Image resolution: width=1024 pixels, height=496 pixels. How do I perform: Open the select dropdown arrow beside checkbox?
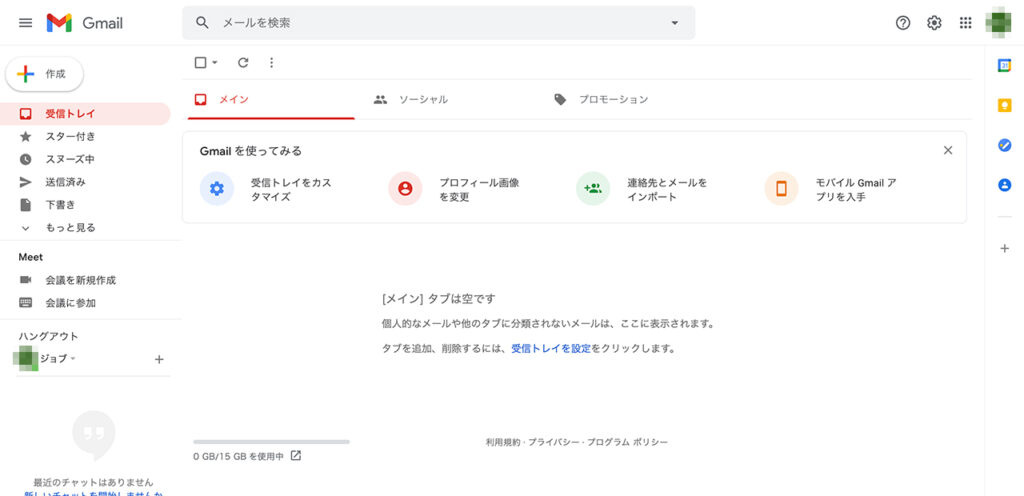[215, 63]
